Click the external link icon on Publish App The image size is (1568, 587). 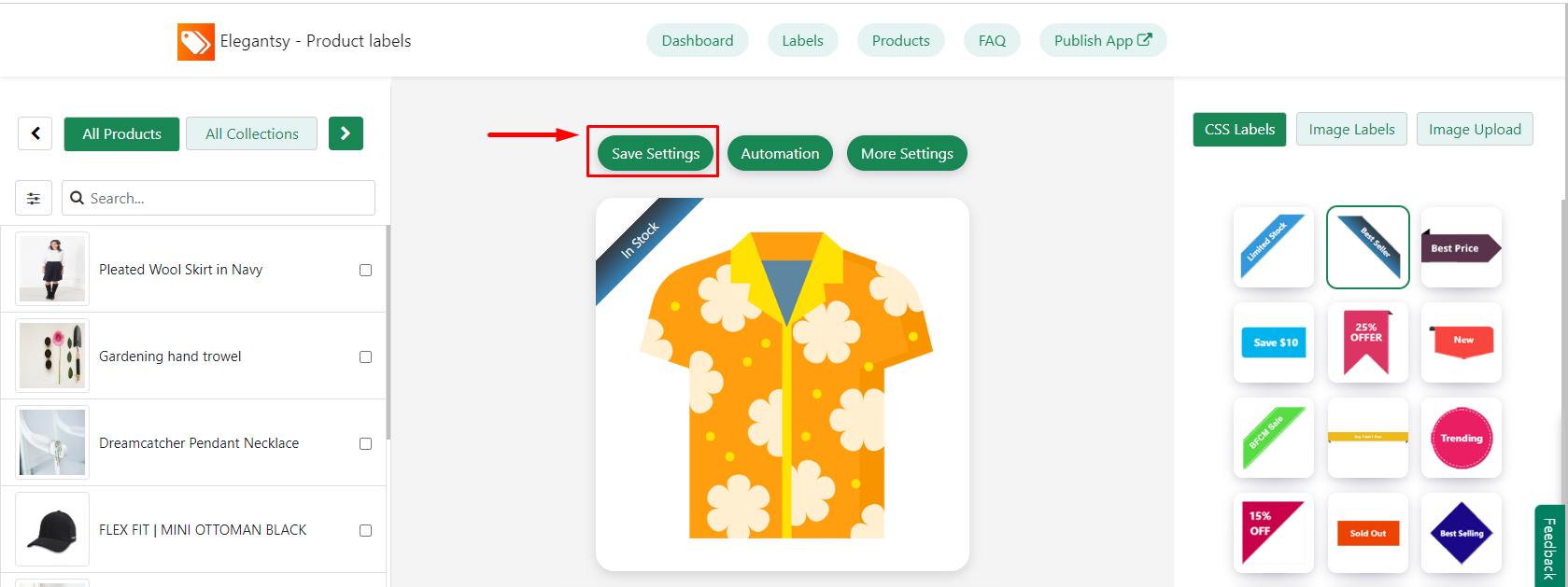pos(1145,40)
